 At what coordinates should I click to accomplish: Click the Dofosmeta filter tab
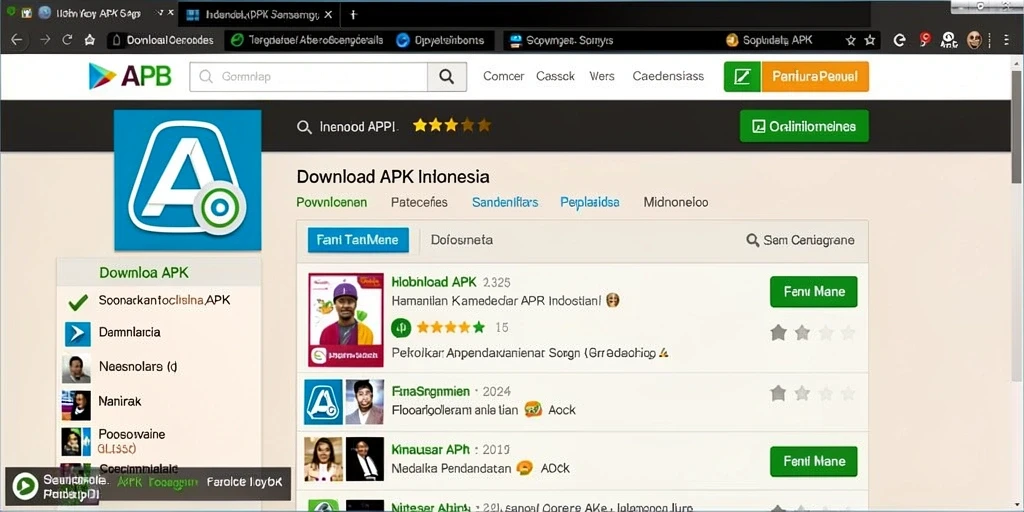click(462, 240)
